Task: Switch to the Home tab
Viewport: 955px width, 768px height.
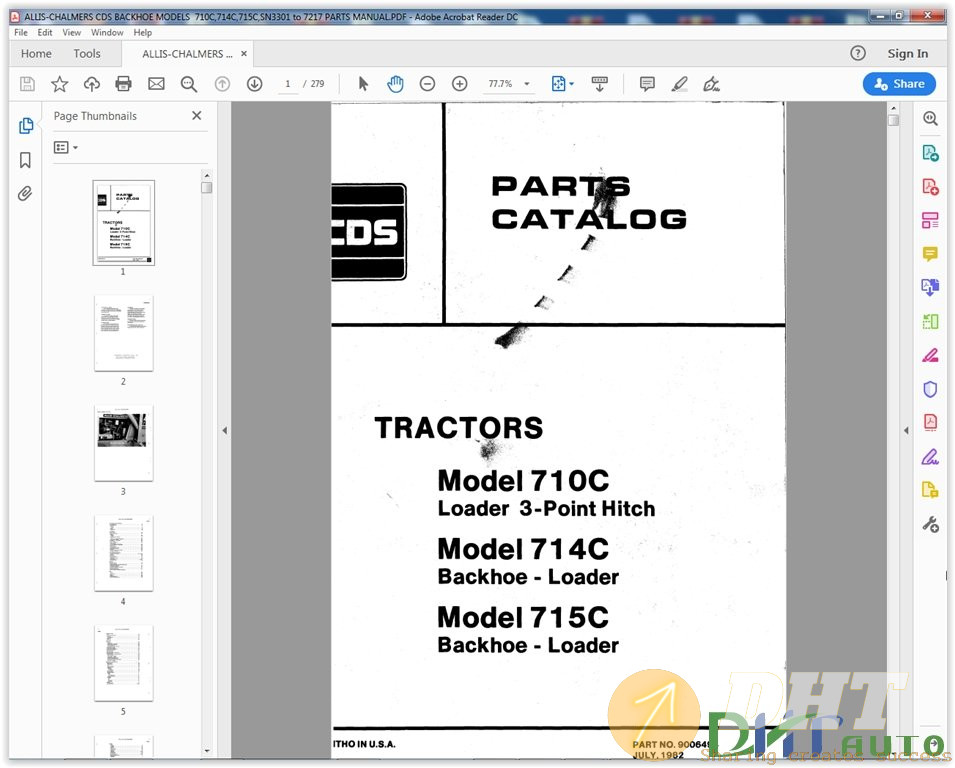Action: pos(37,54)
